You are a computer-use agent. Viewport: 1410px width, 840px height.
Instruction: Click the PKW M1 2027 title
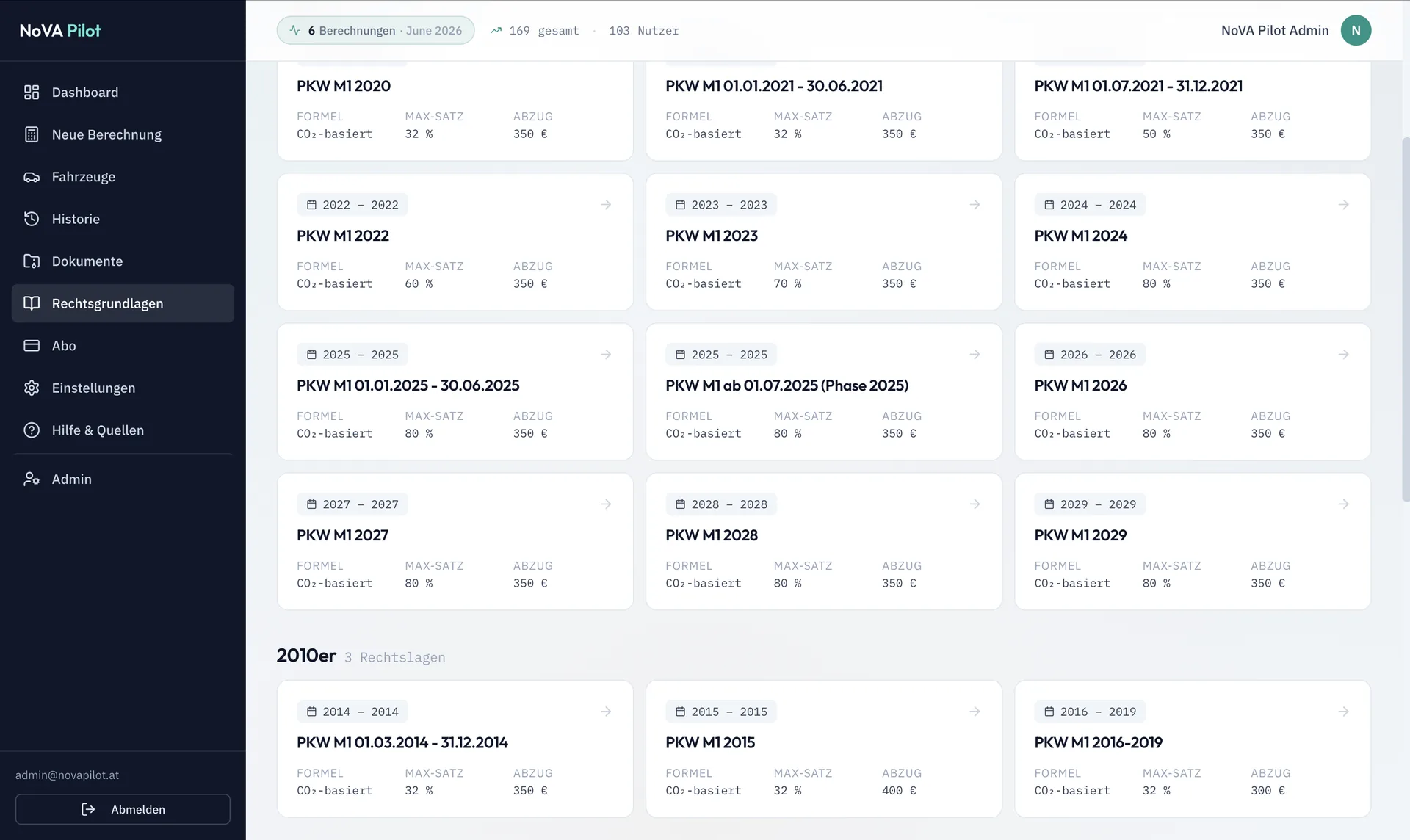pyautogui.click(x=342, y=535)
